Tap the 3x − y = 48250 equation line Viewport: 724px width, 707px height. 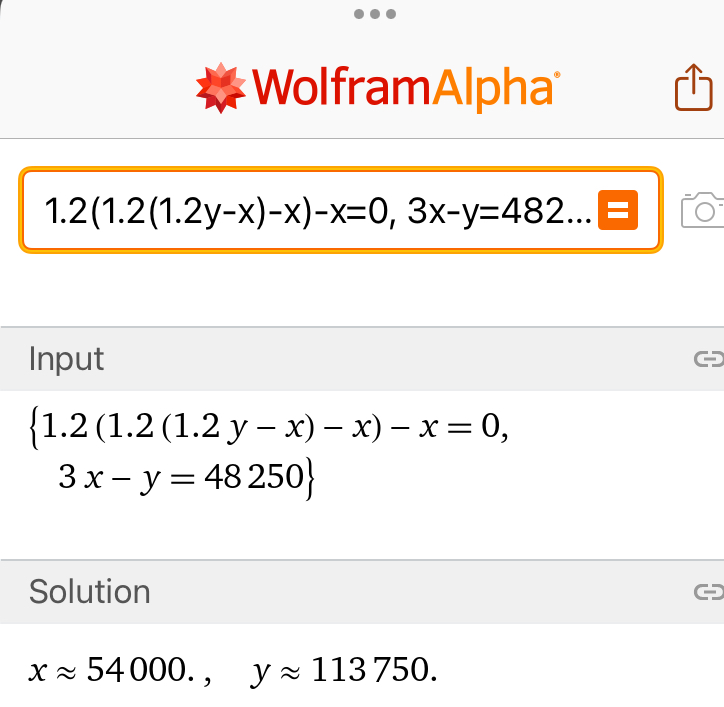click(185, 477)
